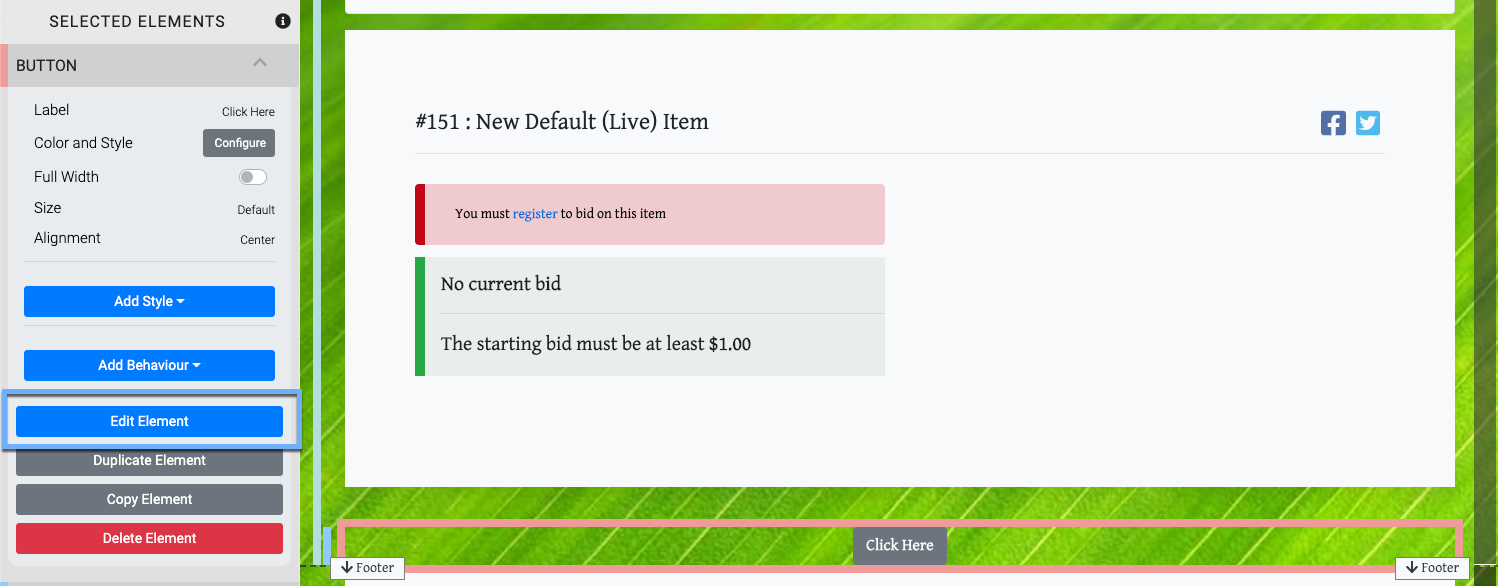
Task: Click the Label value Click Here
Action: click(248, 112)
